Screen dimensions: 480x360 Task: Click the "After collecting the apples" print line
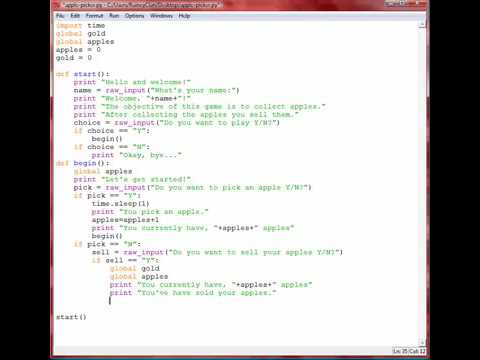tap(186, 114)
